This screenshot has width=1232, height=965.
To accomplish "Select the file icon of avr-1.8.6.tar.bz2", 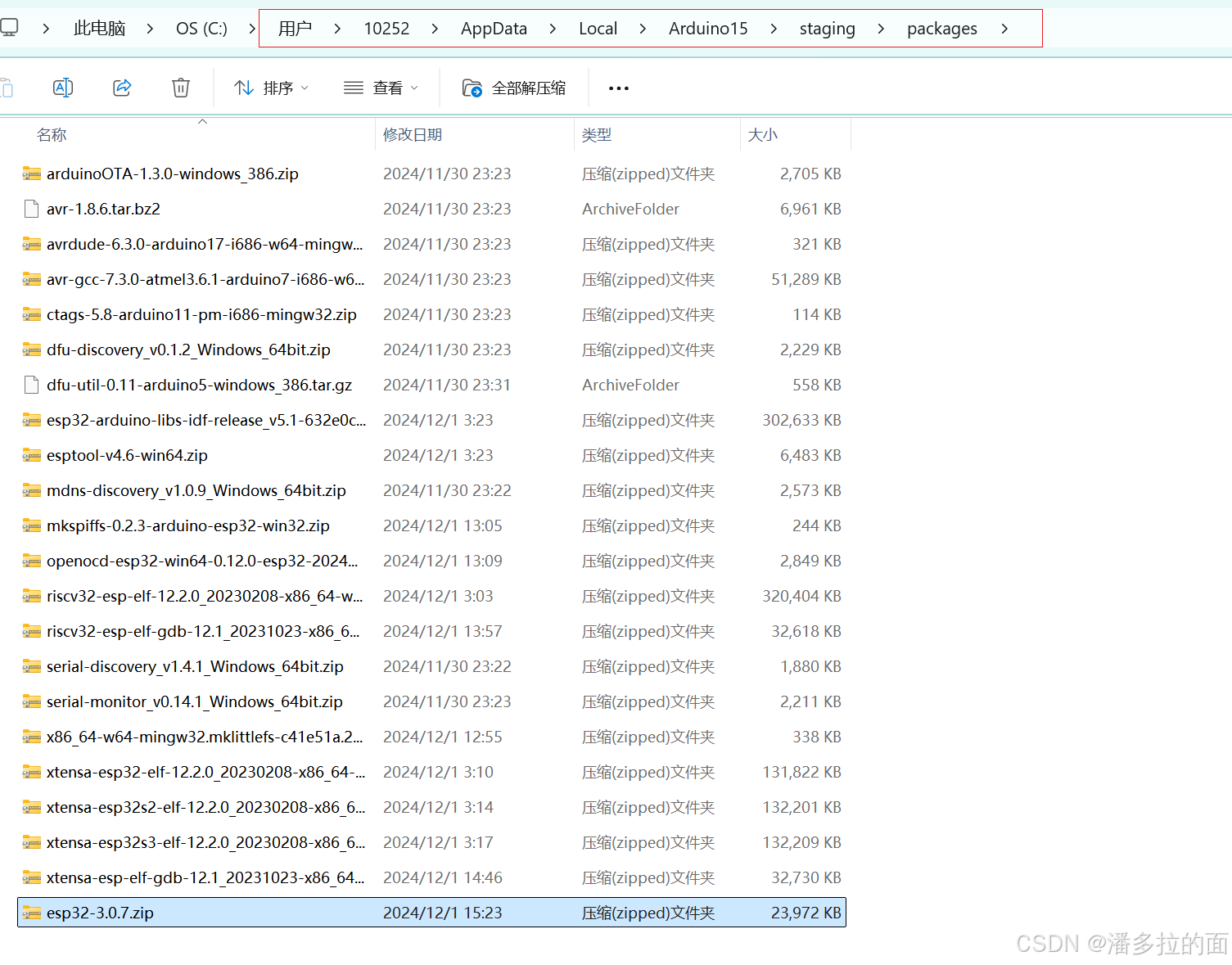I will (32, 209).
